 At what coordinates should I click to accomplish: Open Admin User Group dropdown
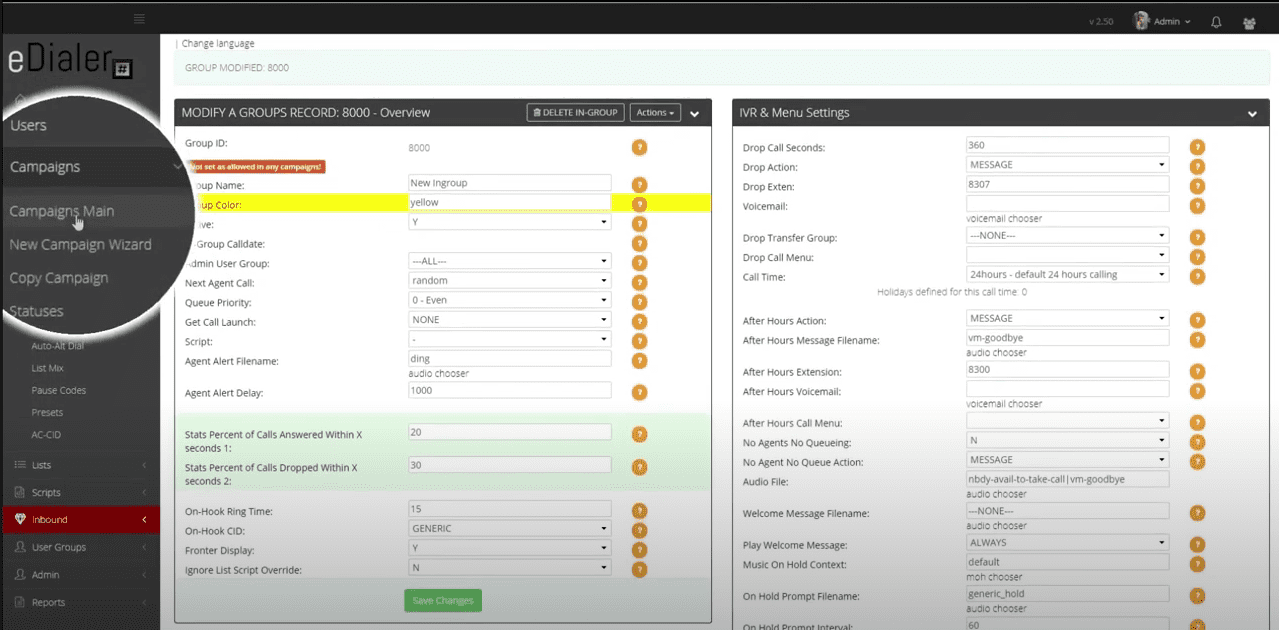510,261
